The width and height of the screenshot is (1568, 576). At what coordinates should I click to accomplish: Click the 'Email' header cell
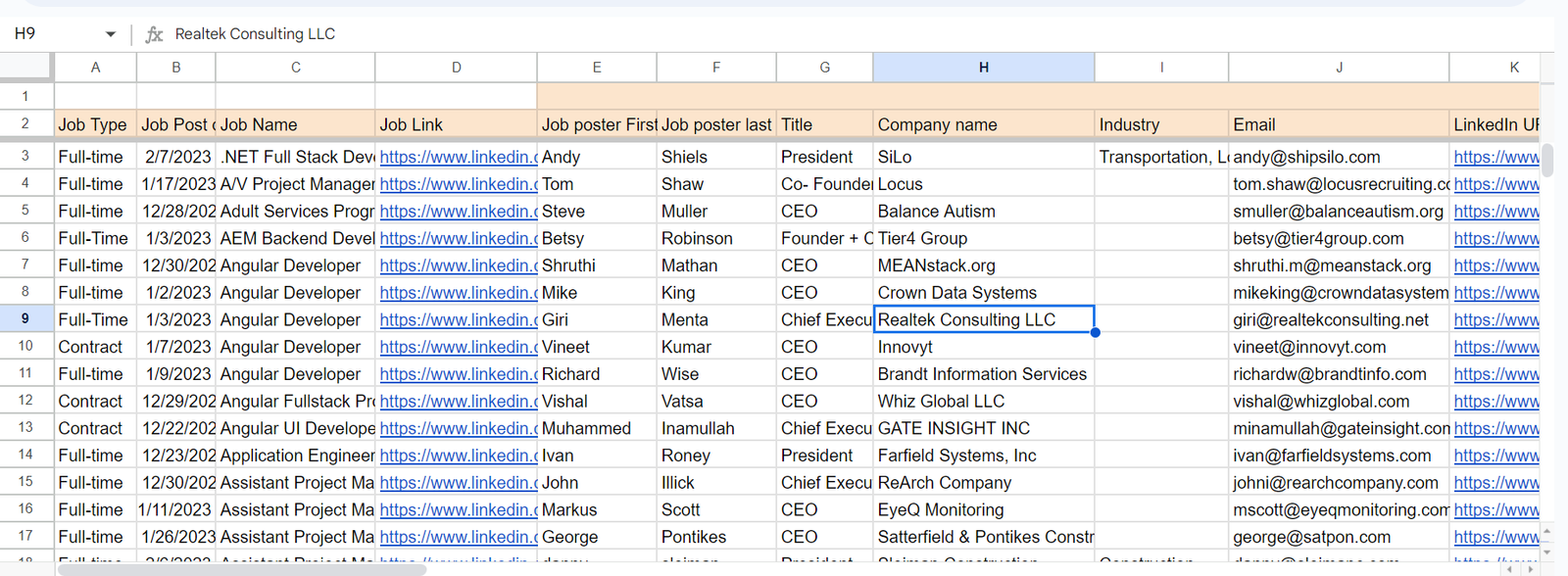(x=1339, y=124)
